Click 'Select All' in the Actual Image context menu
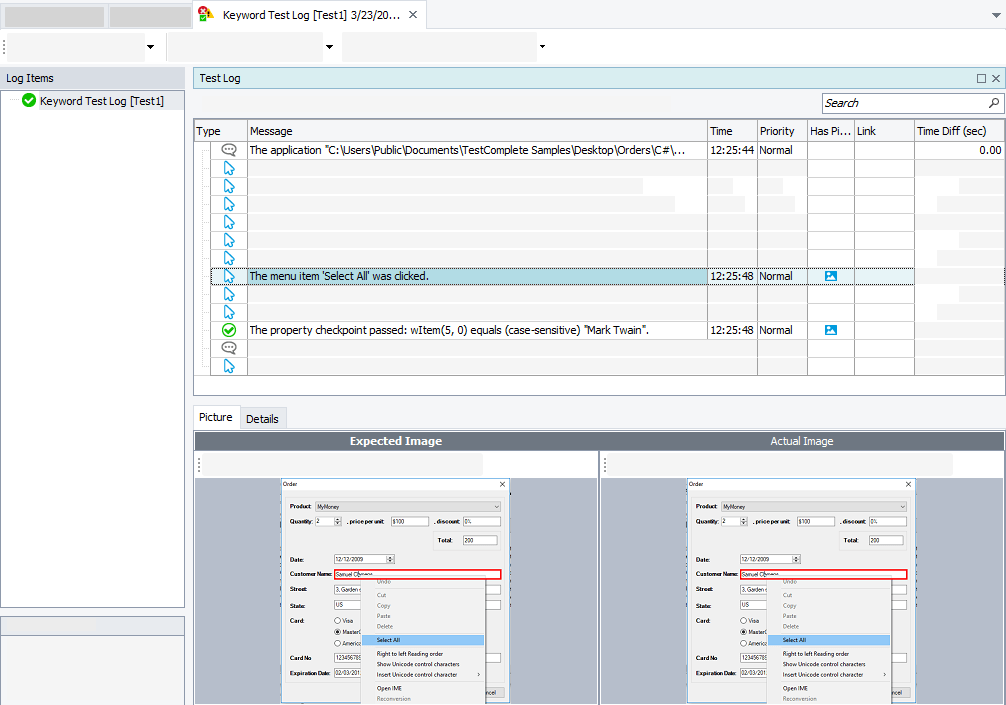Viewport: 1006px width, 705px height. (x=794, y=640)
